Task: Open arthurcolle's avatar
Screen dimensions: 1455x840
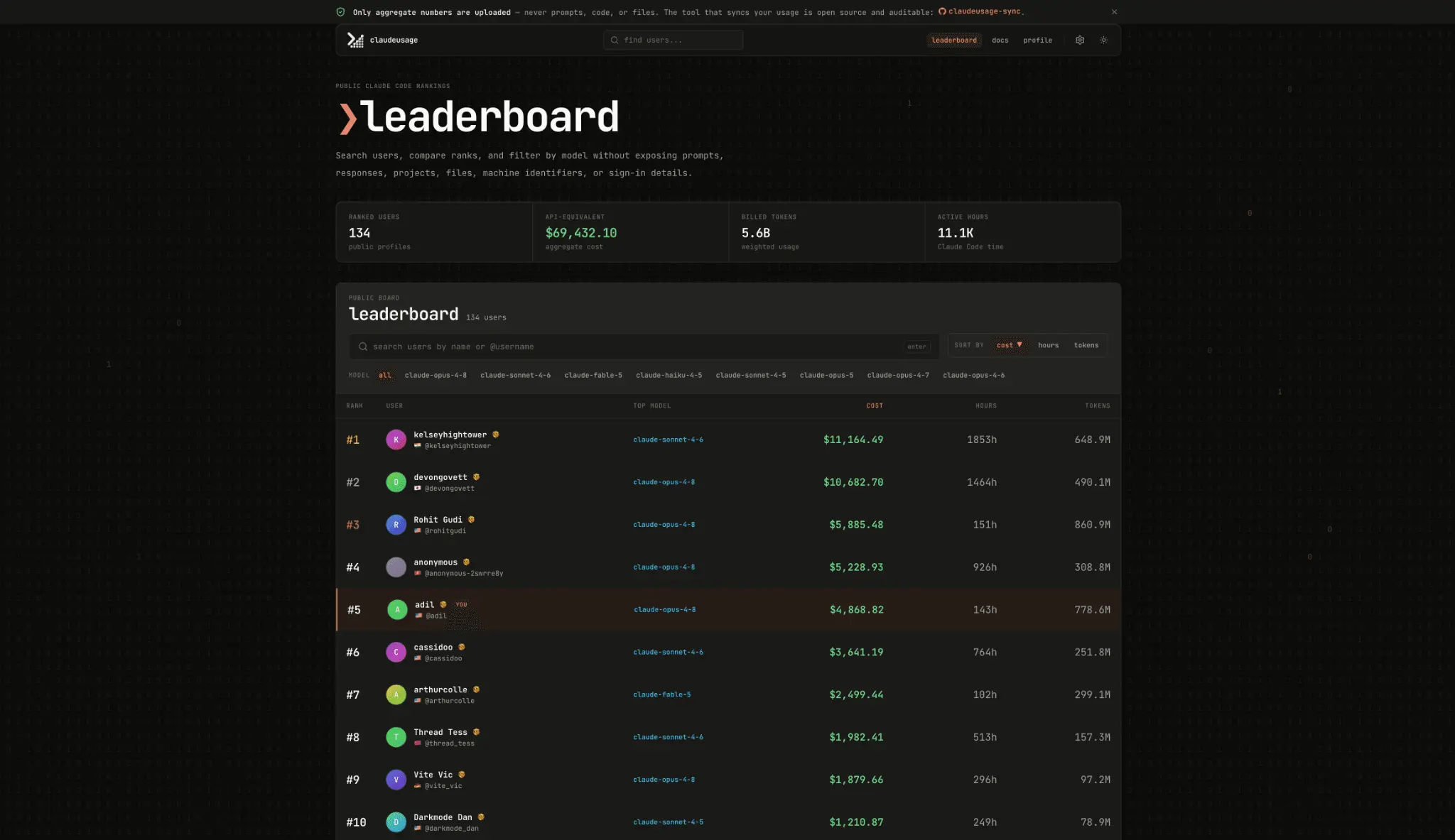Action: [396, 694]
